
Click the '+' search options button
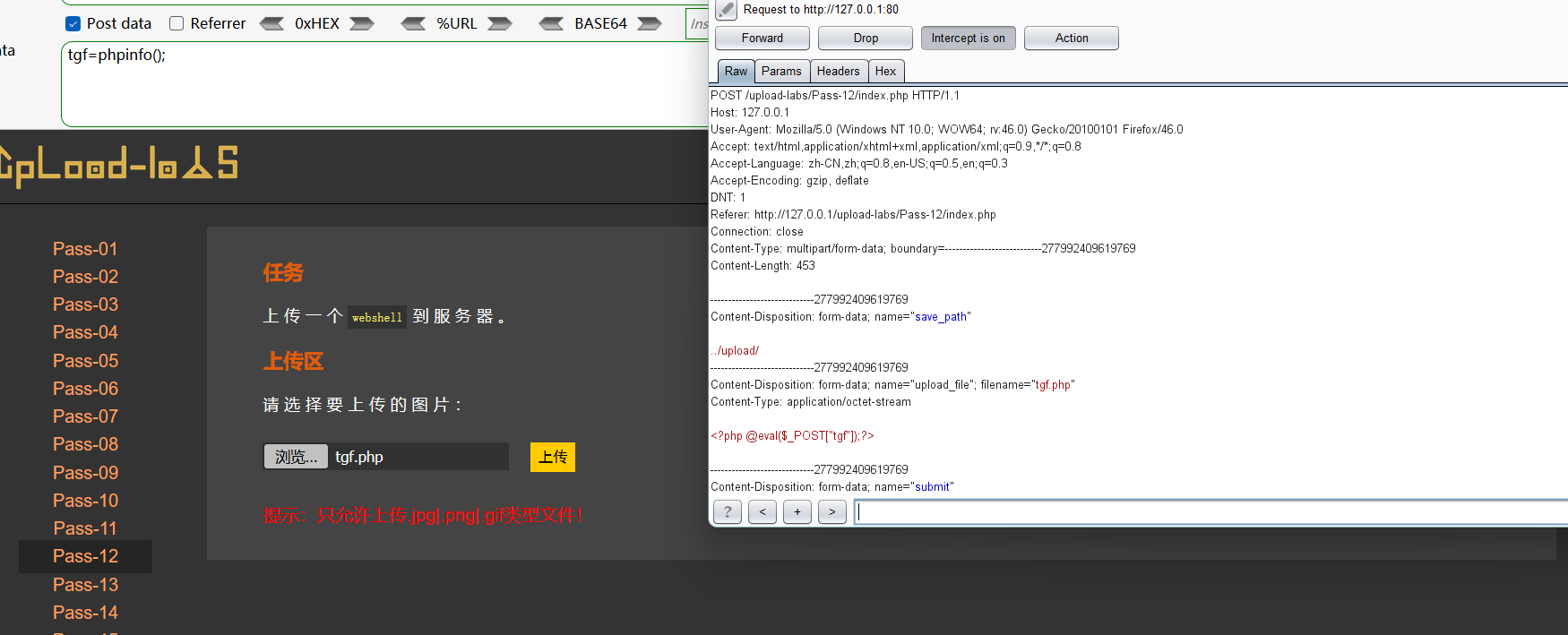click(x=797, y=511)
